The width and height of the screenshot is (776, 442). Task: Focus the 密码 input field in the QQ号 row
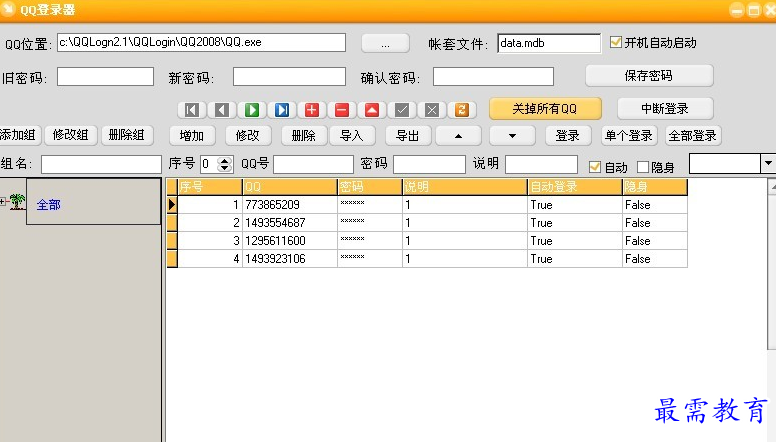pyautogui.click(x=430, y=164)
